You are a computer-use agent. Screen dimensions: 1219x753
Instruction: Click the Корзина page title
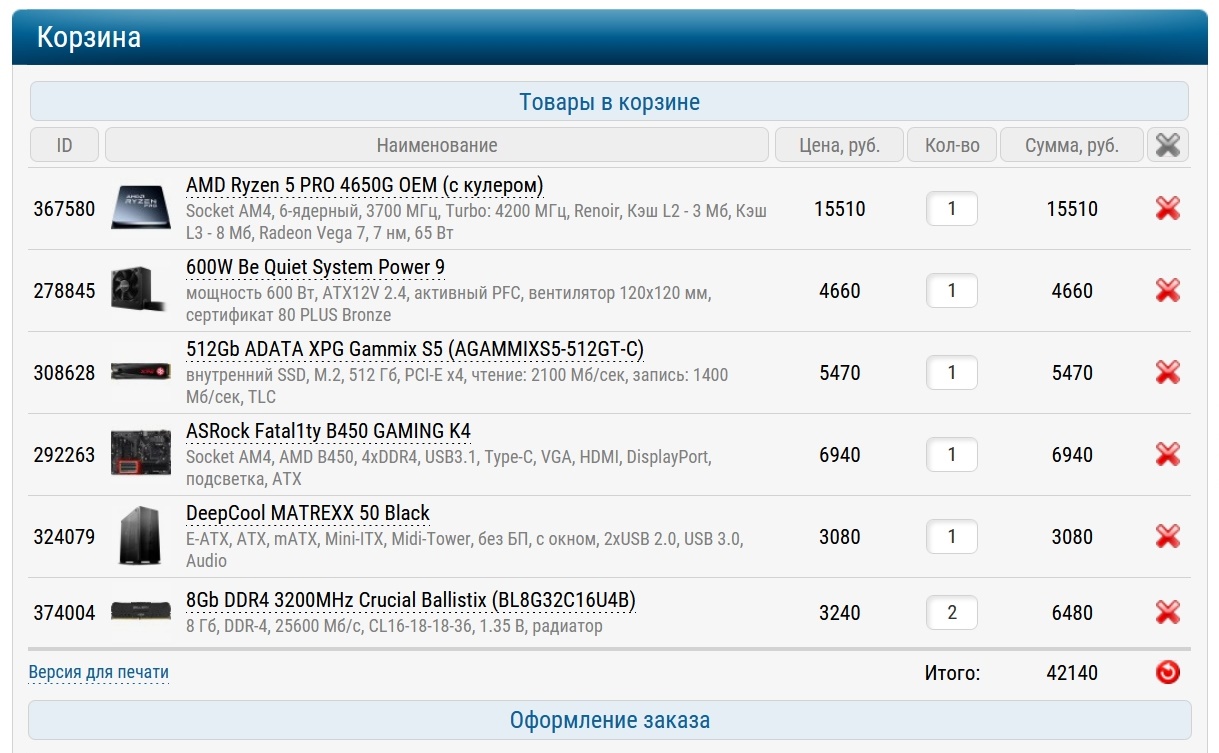pos(89,38)
